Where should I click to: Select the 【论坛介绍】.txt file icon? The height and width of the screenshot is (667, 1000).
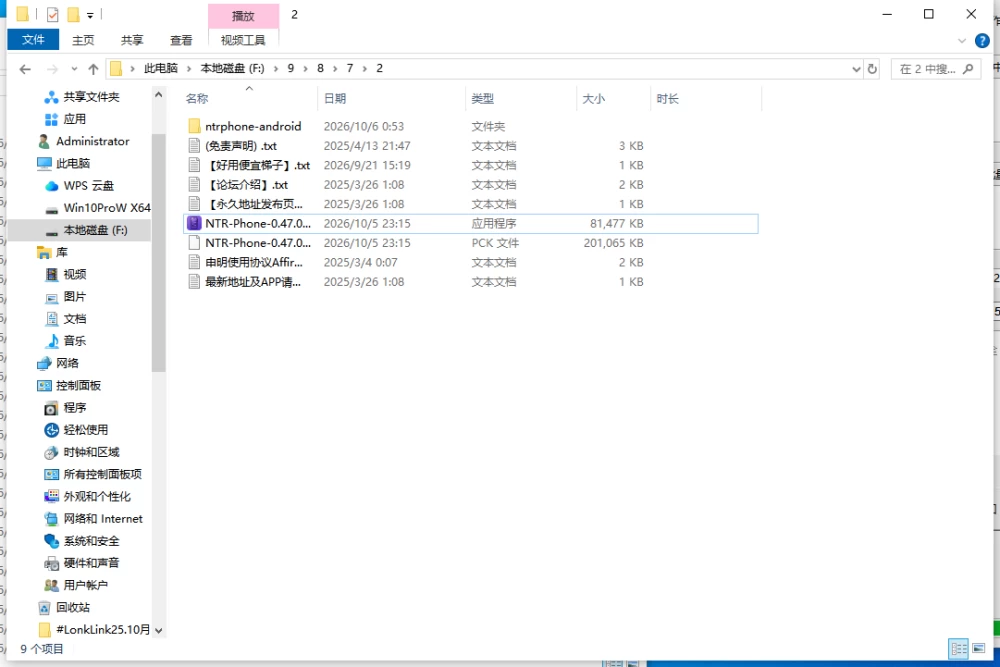tap(194, 184)
